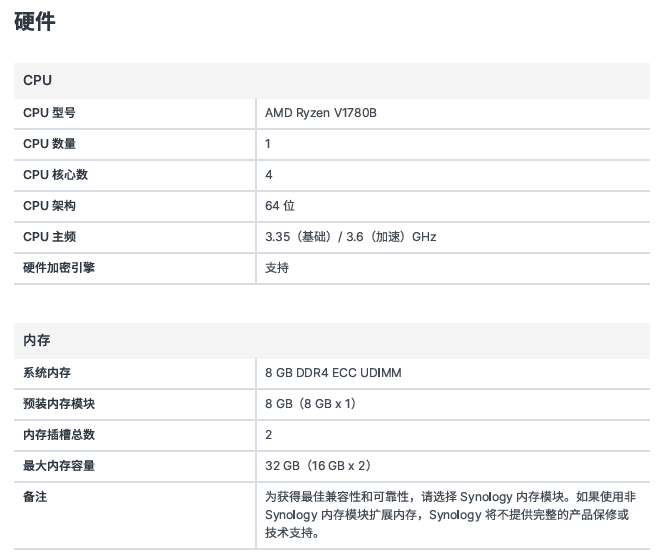Click the 64 位 architecture value
The height and width of the screenshot is (558, 669).
[x=280, y=206]
